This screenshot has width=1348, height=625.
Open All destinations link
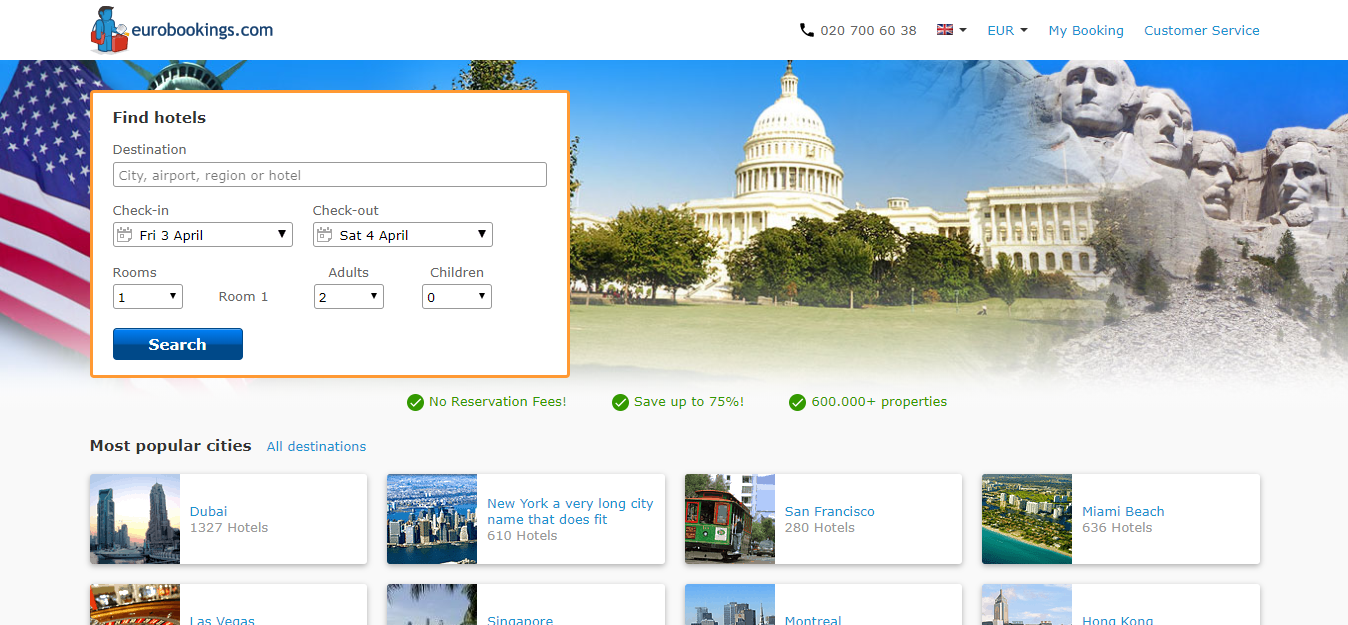316,447
